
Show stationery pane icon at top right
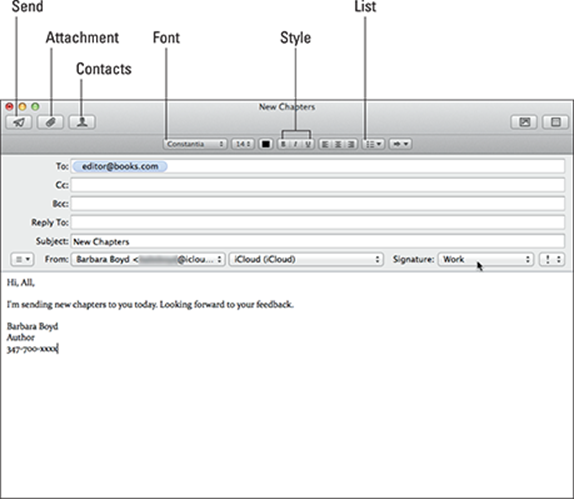(555, 122)
